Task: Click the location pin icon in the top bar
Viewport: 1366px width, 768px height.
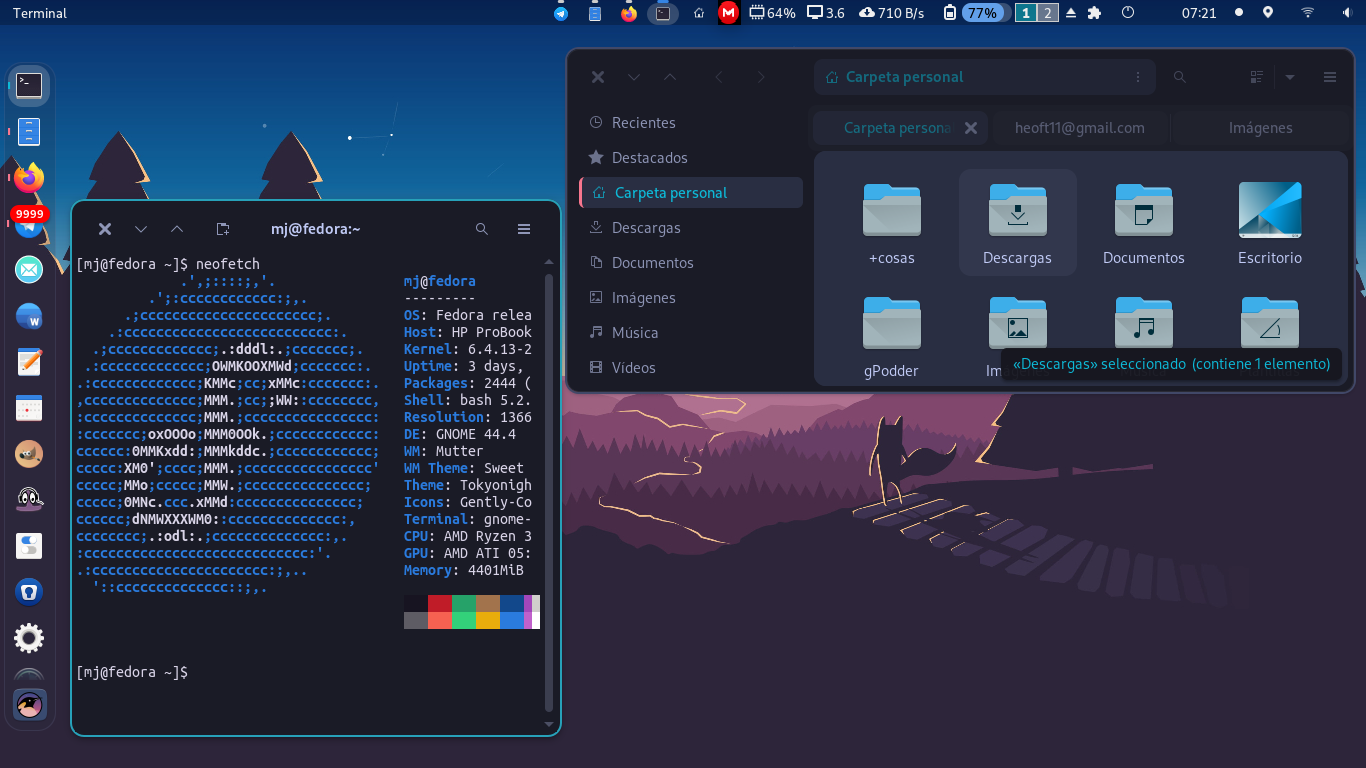Action: 1268,13
